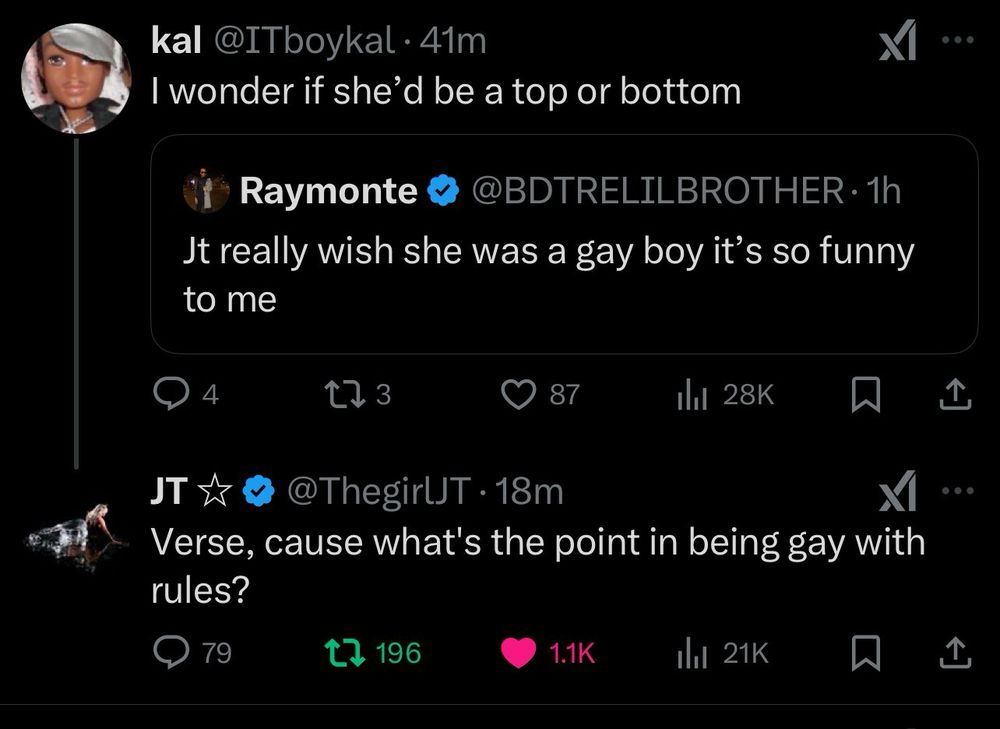
Task: Unlike JT's reply with 1.1K likes
Action: point(519,653)
